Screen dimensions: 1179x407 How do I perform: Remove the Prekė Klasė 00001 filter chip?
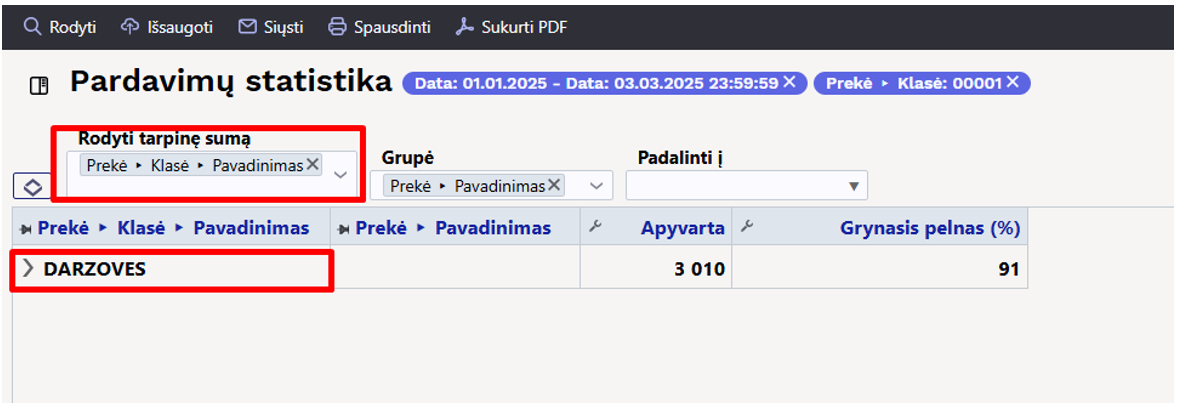tap(1012, 83)
